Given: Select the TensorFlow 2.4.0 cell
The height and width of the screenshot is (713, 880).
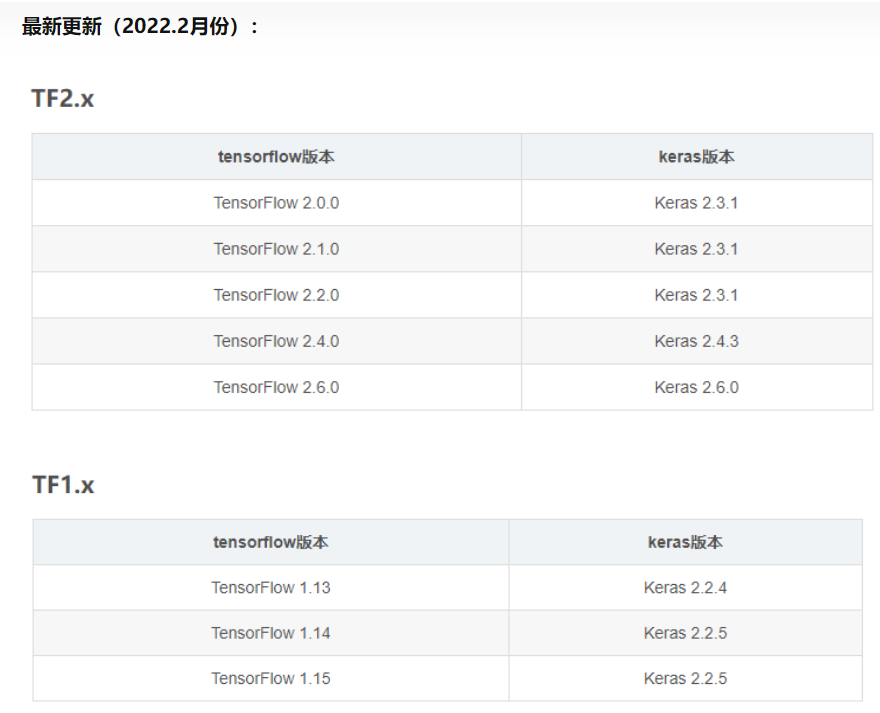Looking at the screenshot, I should point(276,341).
